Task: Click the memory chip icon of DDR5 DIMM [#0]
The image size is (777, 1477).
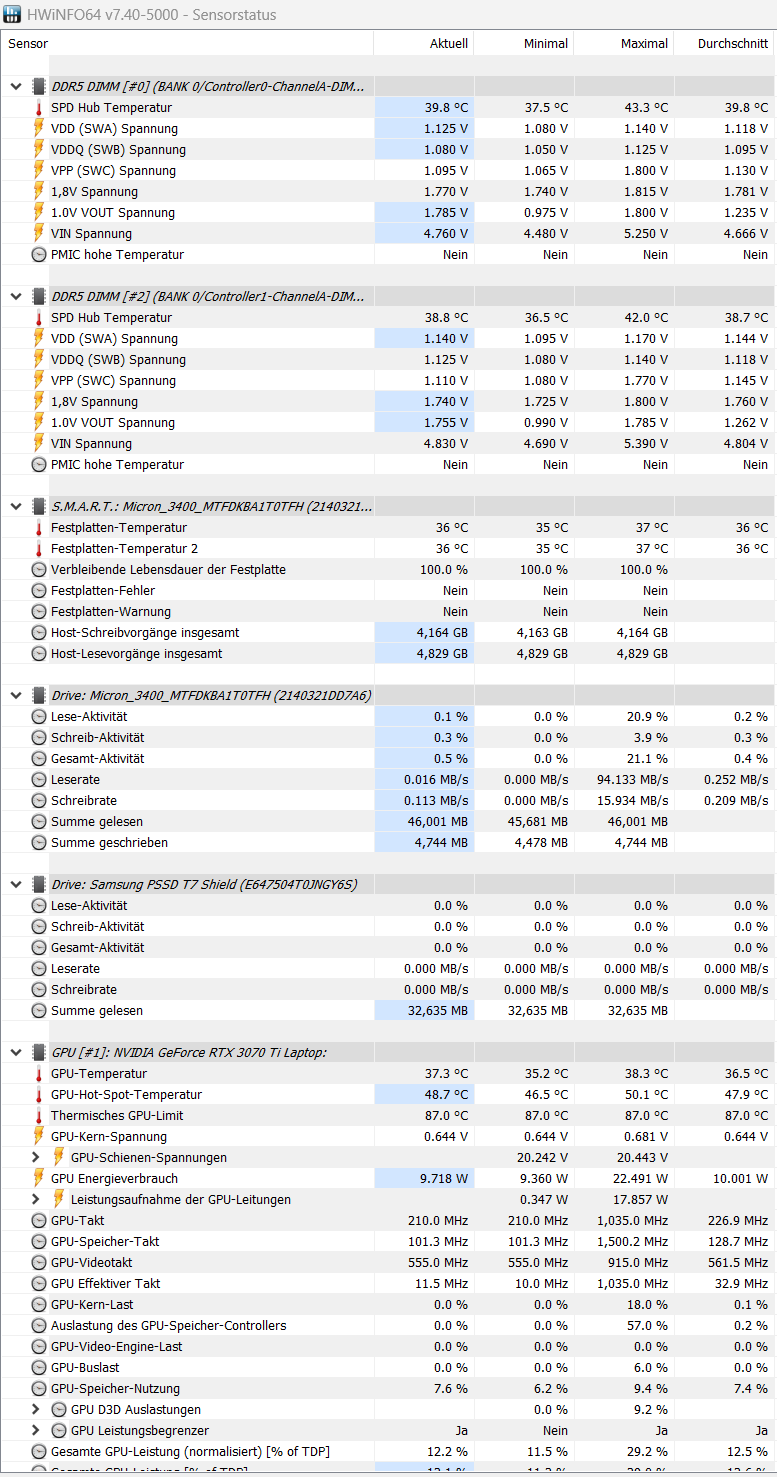Action: coord(39,87)
